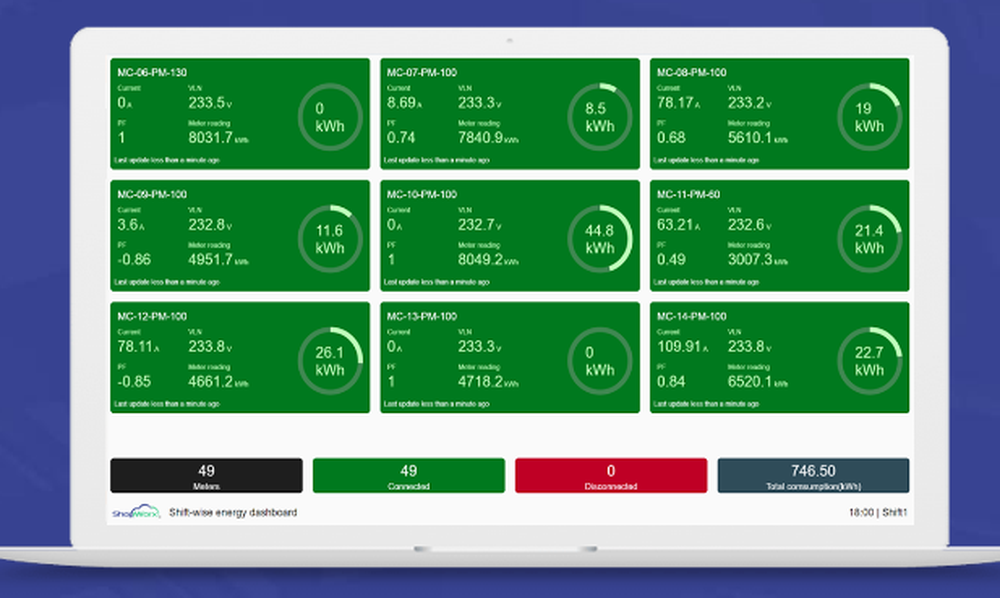Click the 232.8 V voltage value

tap(210, 224)
